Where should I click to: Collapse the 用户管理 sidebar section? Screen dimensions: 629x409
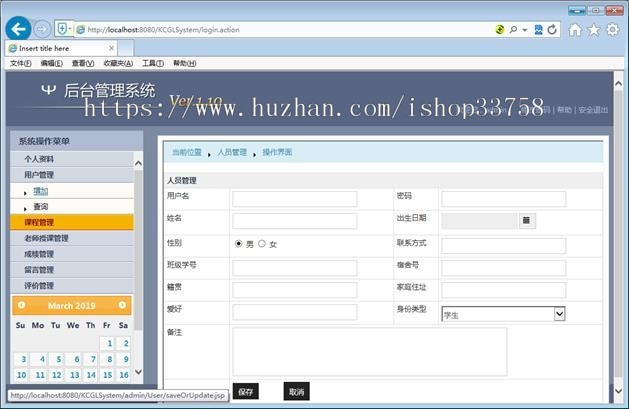[72, 175]
